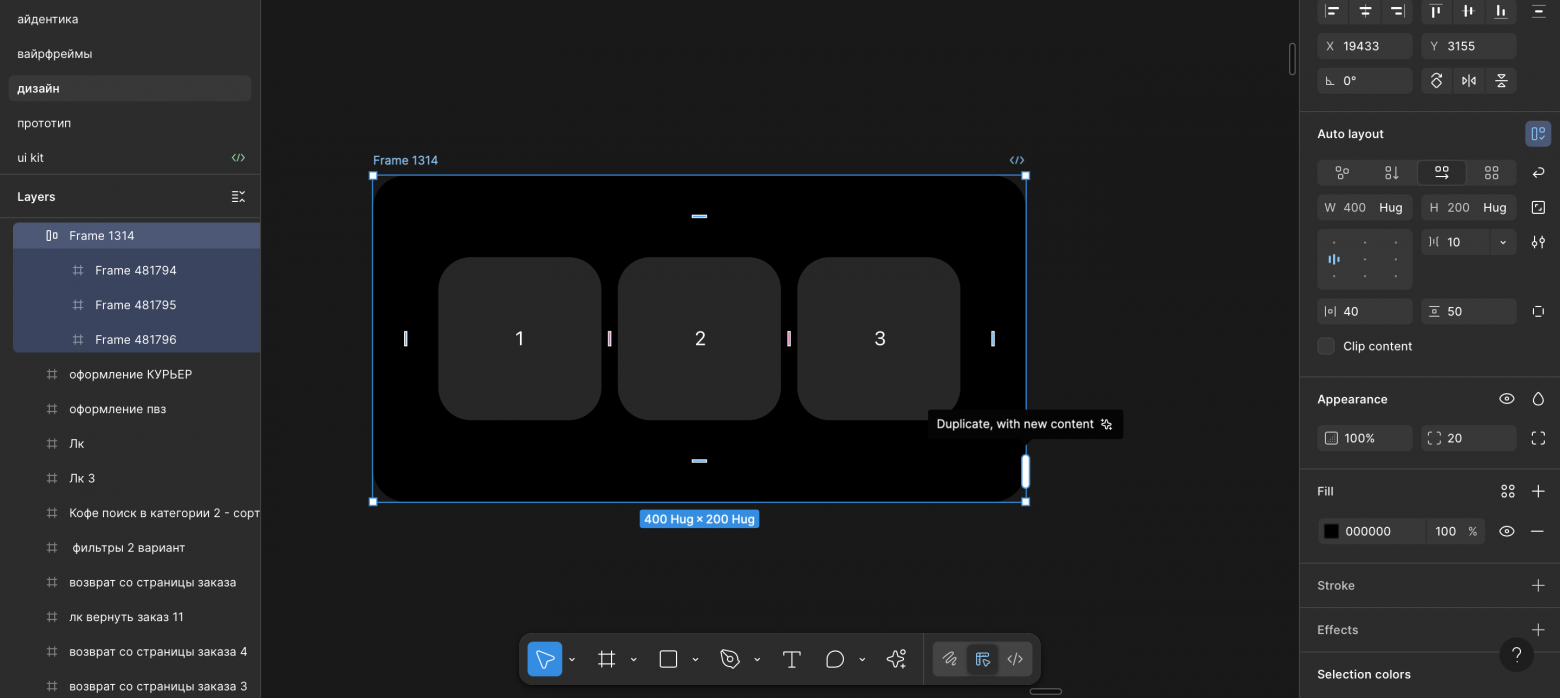This screenshot has height=698, width=1560.
Task: Open the gap spacing dropdown arrow
Action: pyautogui.click(x=1502, y=242)
